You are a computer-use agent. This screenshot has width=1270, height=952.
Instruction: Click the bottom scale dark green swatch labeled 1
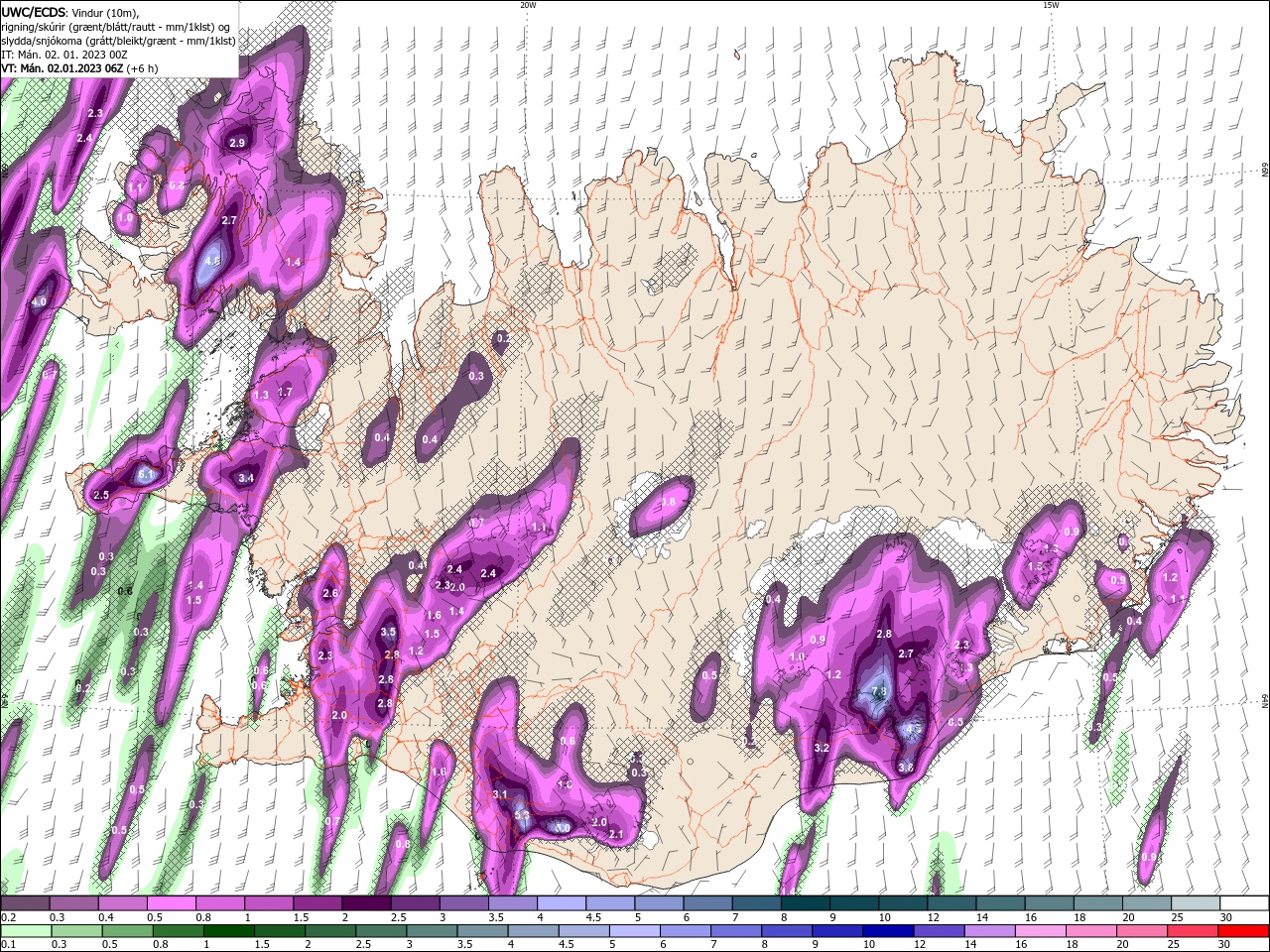click(x=229, y=931)
